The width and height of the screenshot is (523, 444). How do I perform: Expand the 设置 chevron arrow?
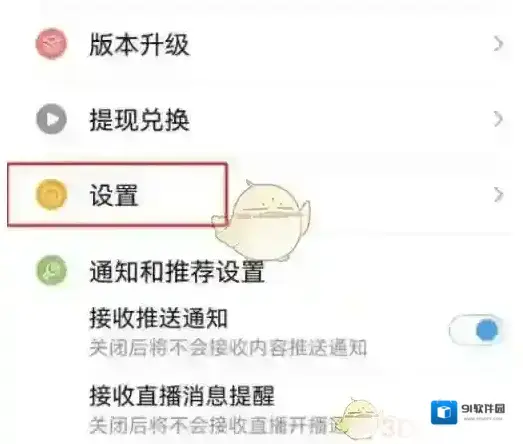pyautogui.click(x=498, y=194)
